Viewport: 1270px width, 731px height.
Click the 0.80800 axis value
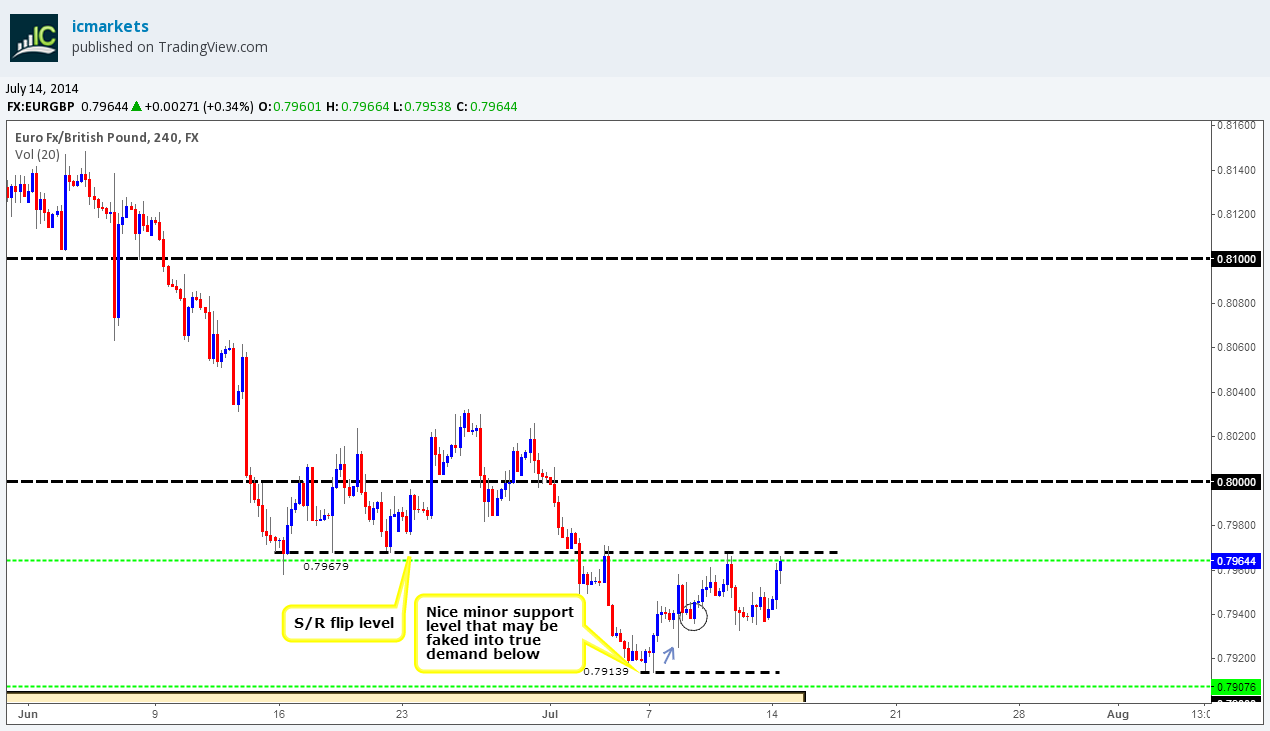coord(1237,303)
